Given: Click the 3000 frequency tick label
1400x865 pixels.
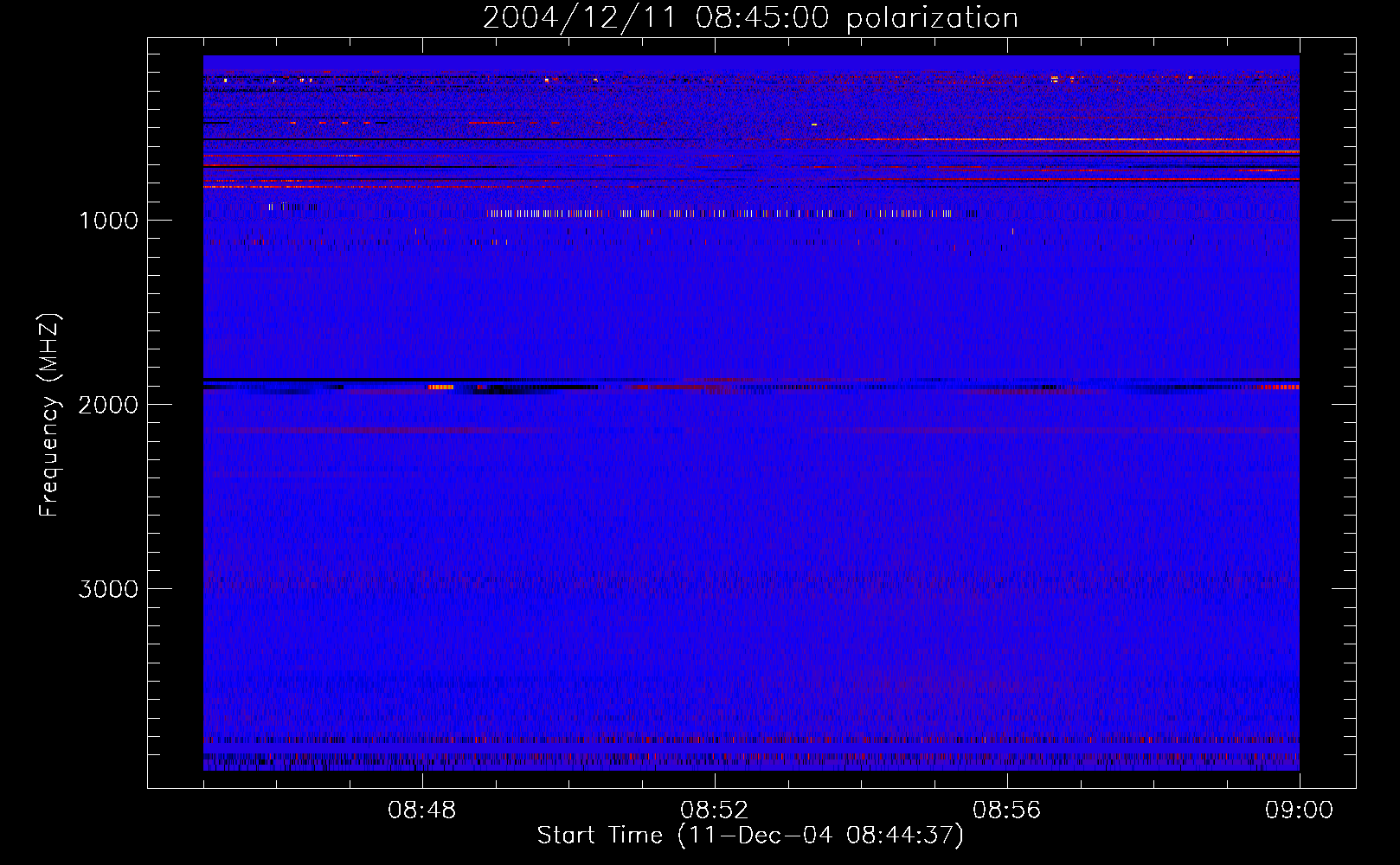Looking at the screenshot, I should 108,589.
